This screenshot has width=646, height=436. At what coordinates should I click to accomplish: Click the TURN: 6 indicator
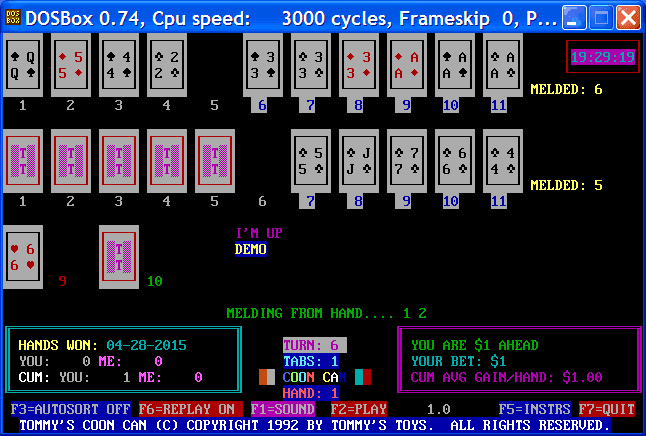coord(314,345)
